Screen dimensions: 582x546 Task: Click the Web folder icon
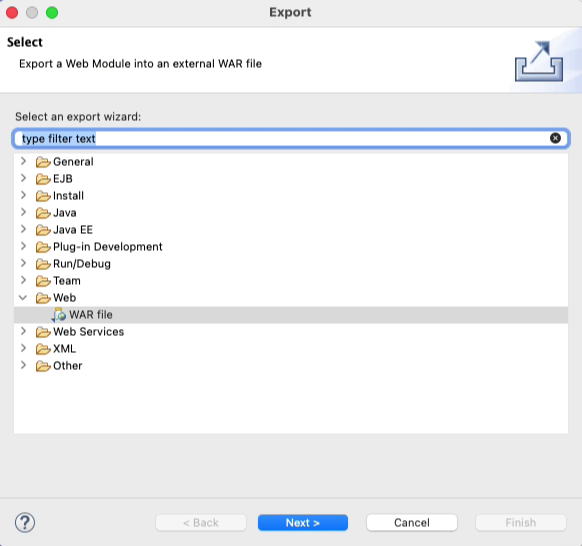[43, 298]
